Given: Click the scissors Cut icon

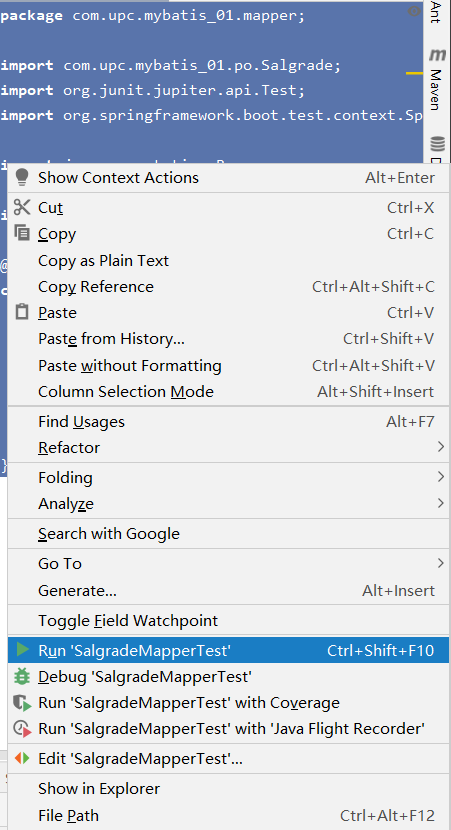Looking at the screenshot, I should tap(22, 207).
